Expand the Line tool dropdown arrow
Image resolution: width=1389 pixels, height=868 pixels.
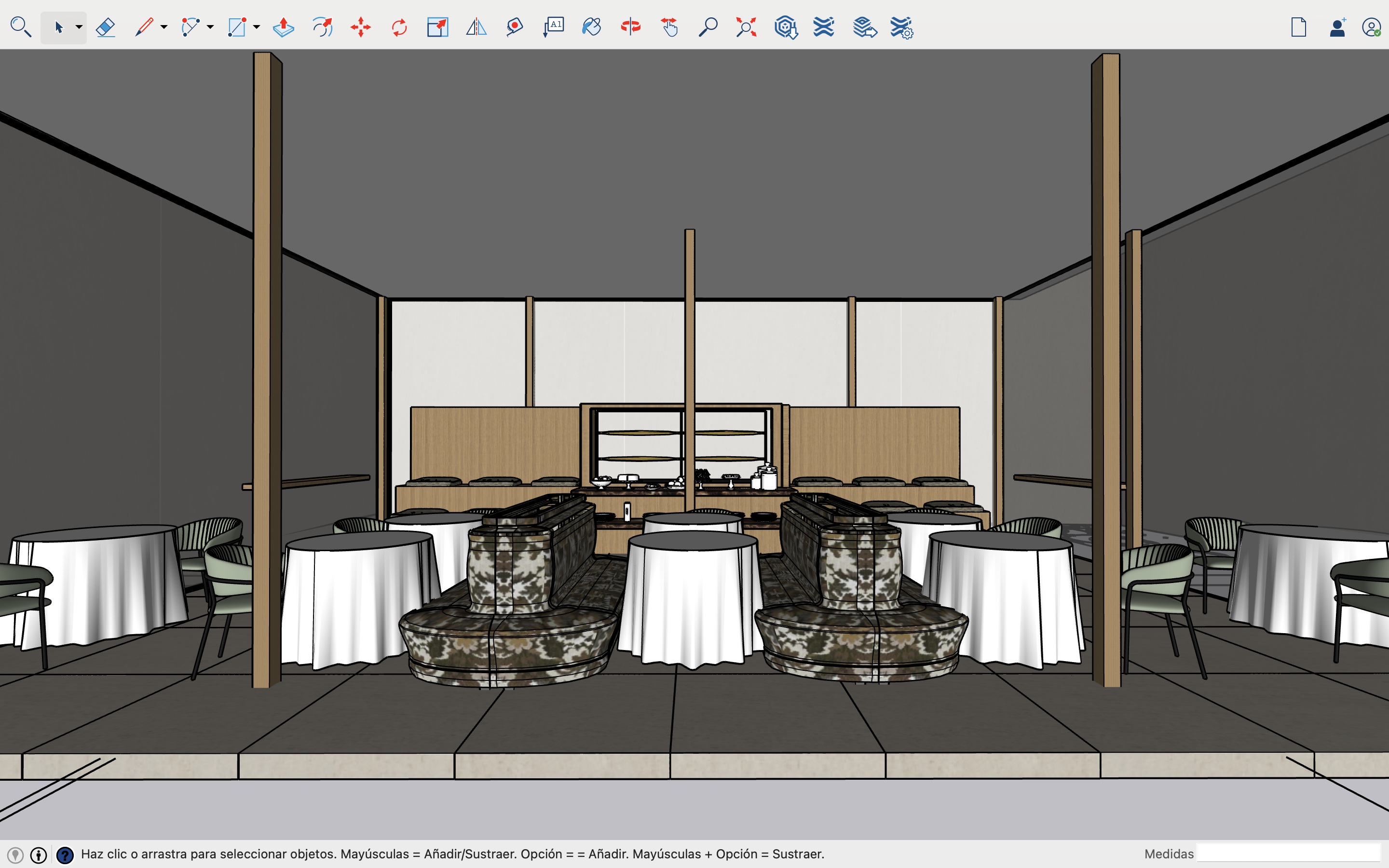click(164, 27)
